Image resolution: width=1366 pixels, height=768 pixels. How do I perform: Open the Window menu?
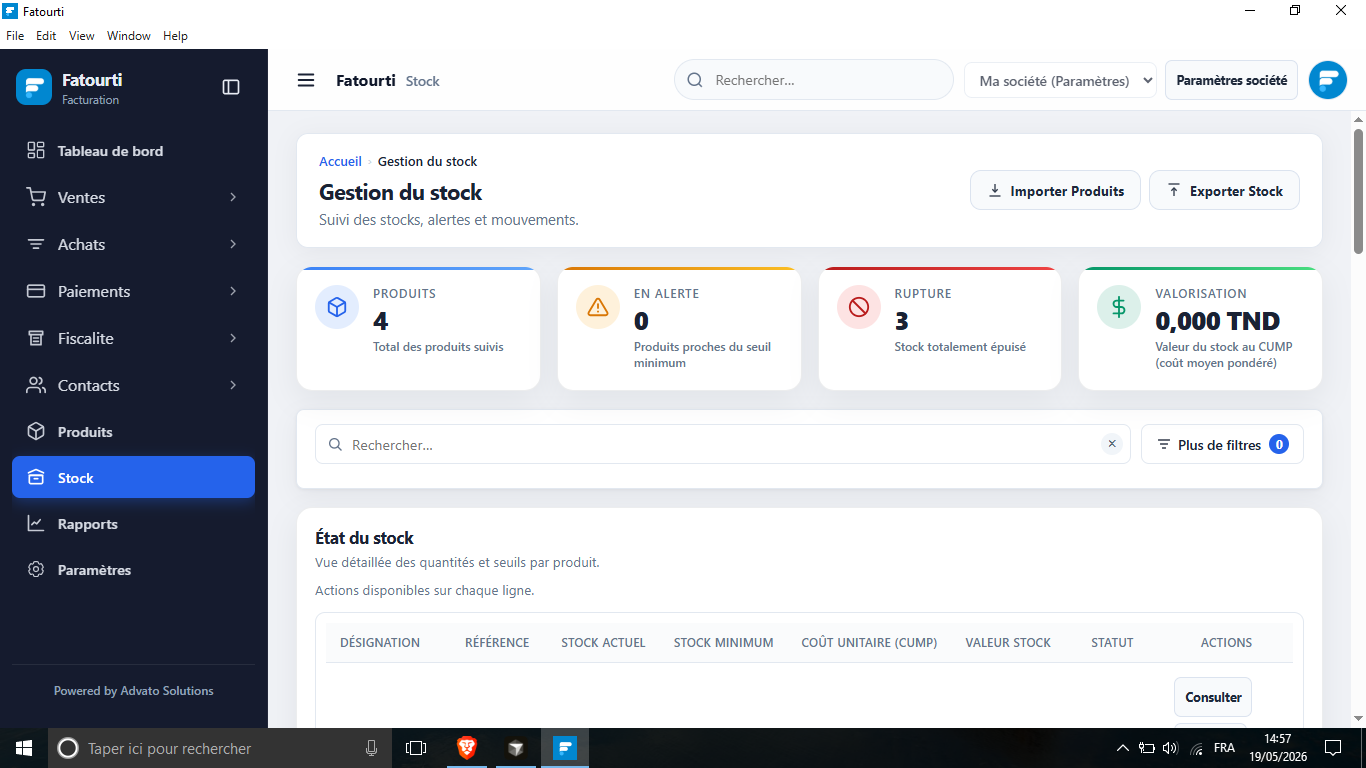129,36
